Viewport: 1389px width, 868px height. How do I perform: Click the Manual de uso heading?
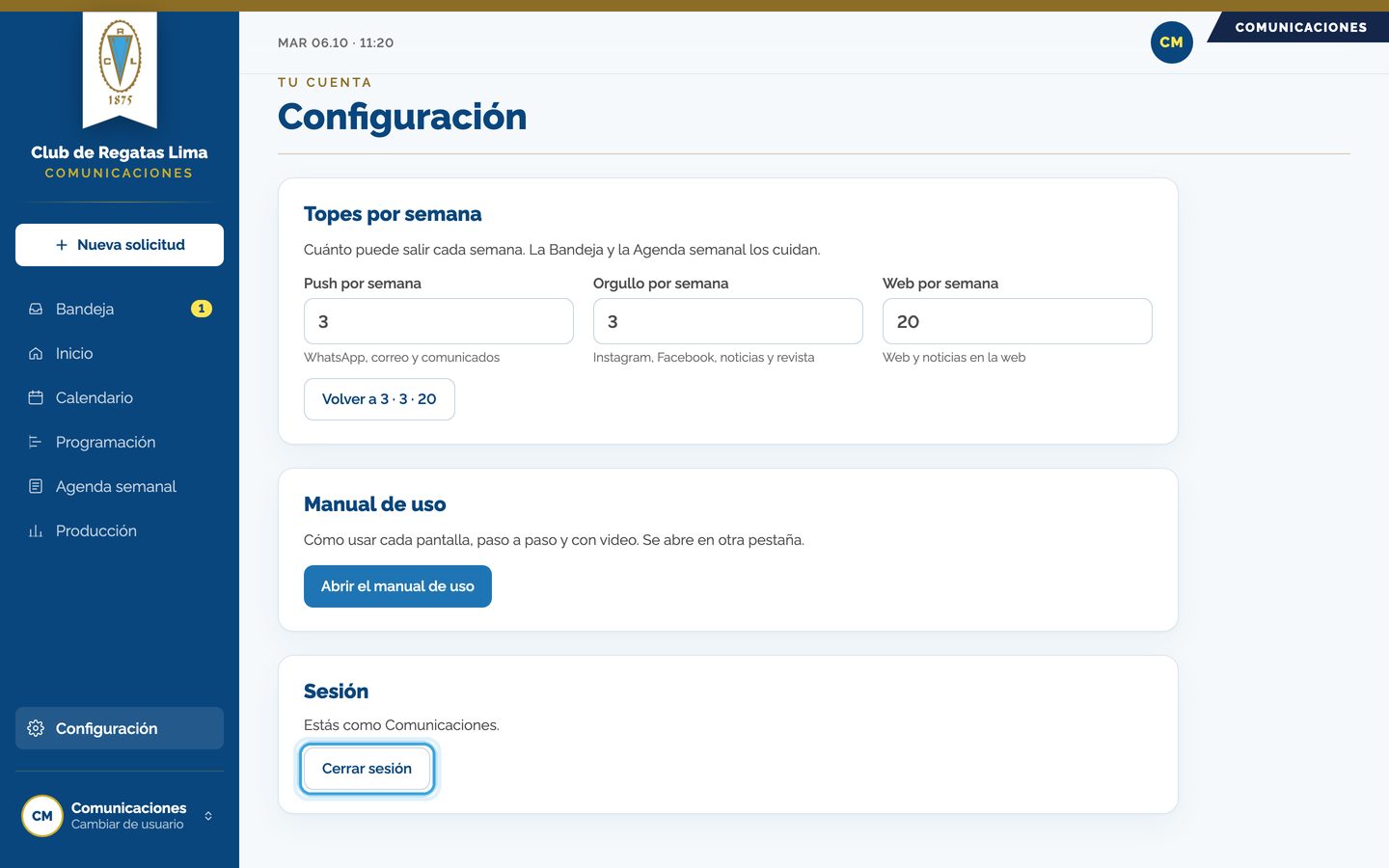tap(375, 504)
